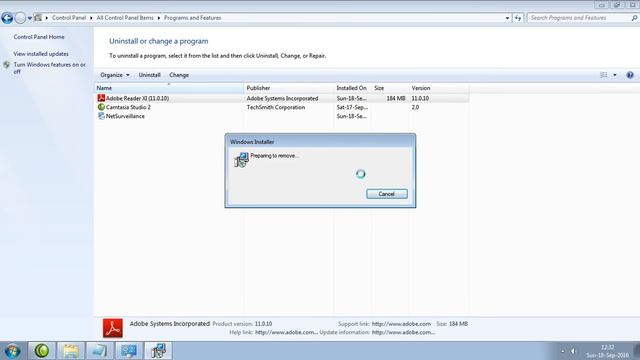This screenshot has width=640, height=360.
Task: Click Adobe Reader red icon in list
Action: [101, 98]
